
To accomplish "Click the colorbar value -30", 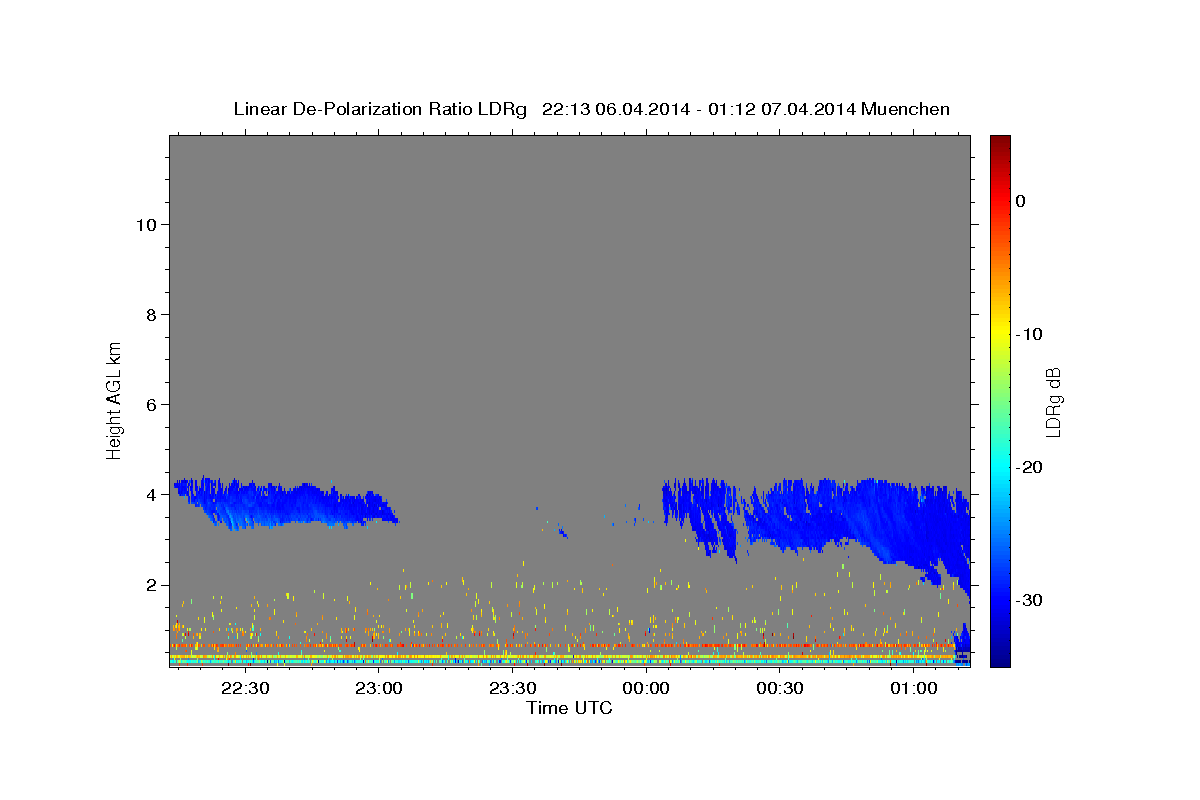I will [x=1030, y=600].
